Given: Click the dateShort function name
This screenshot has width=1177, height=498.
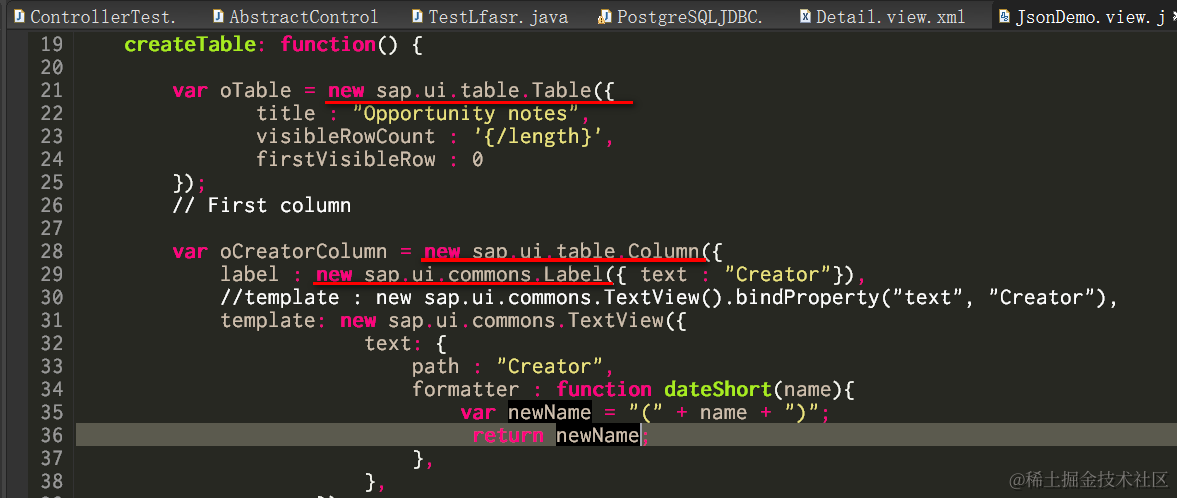Looking at the screenshot, I should tap(718, 389).
